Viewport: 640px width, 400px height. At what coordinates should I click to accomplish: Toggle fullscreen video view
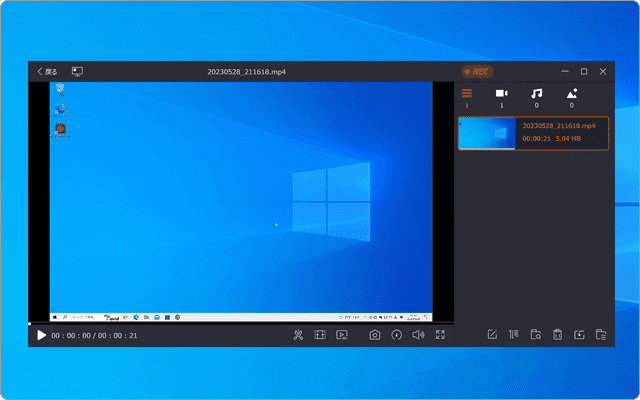tap(440, 335)
